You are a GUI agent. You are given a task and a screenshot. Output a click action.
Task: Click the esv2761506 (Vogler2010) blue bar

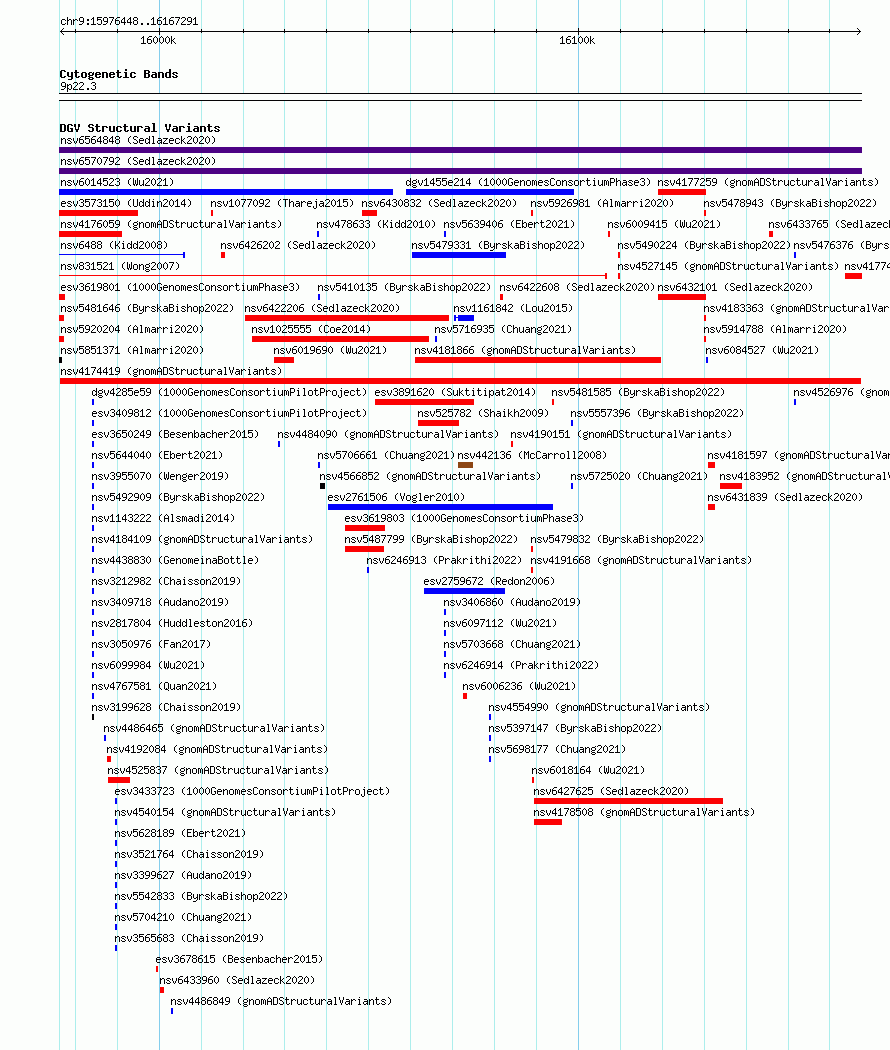tap(440, 507)
